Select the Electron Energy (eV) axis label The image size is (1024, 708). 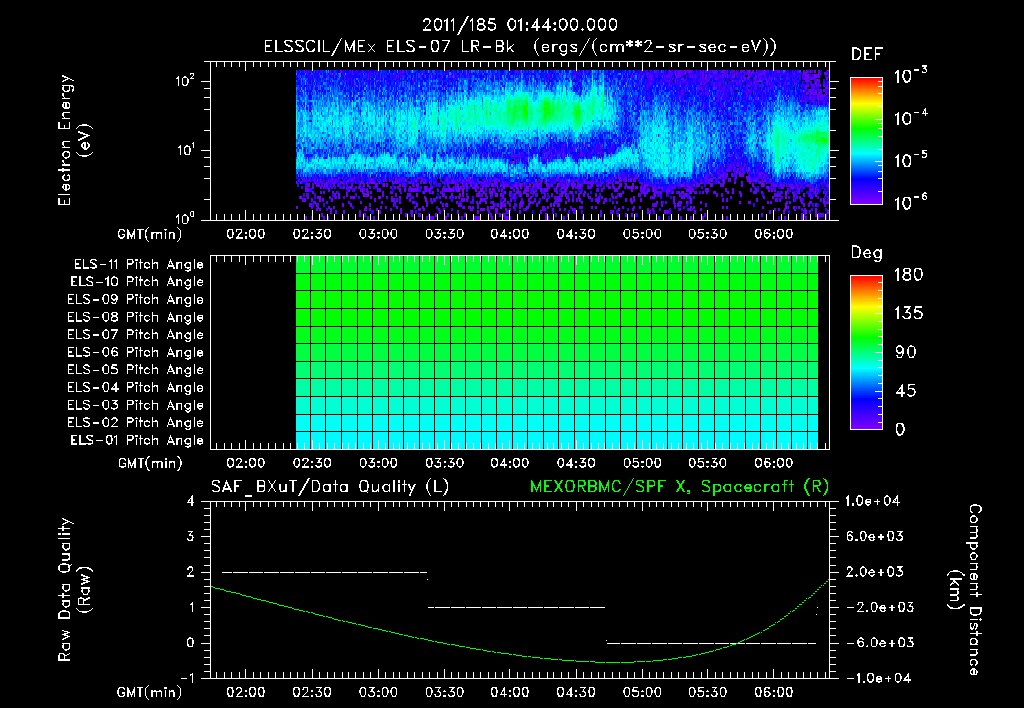74,140
